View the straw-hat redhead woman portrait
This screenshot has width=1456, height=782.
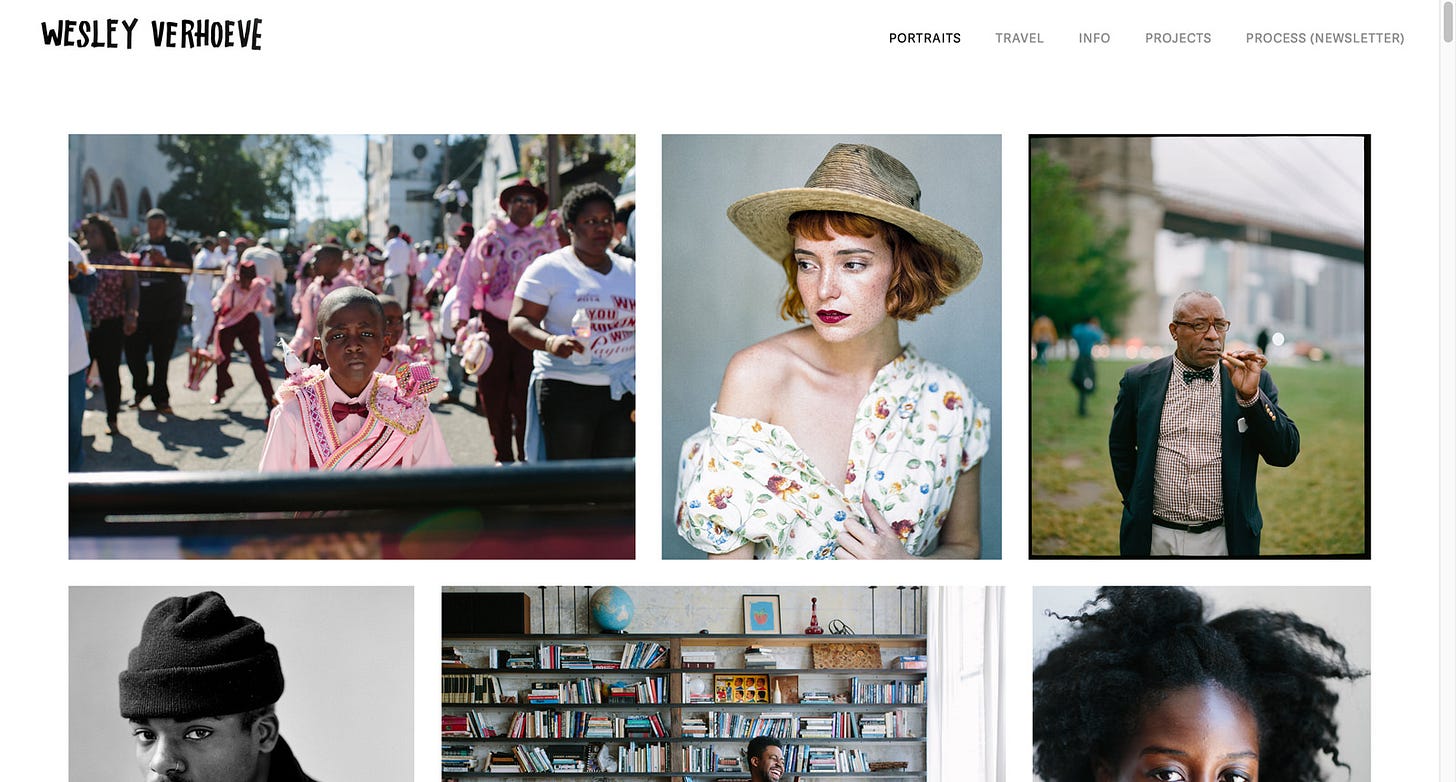[832, 347]
